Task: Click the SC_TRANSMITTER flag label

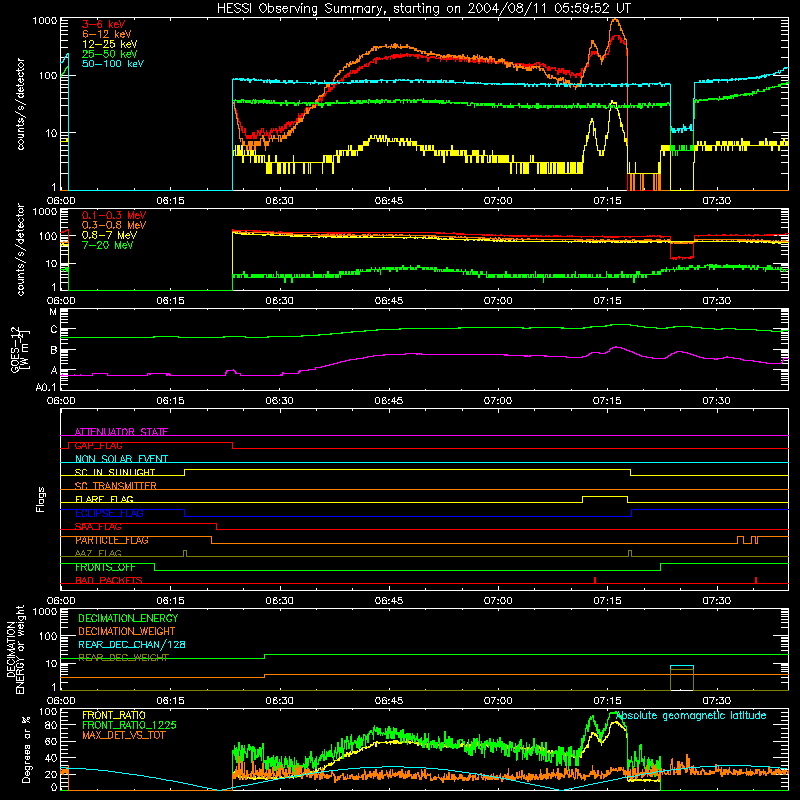Action: point(115,486)
